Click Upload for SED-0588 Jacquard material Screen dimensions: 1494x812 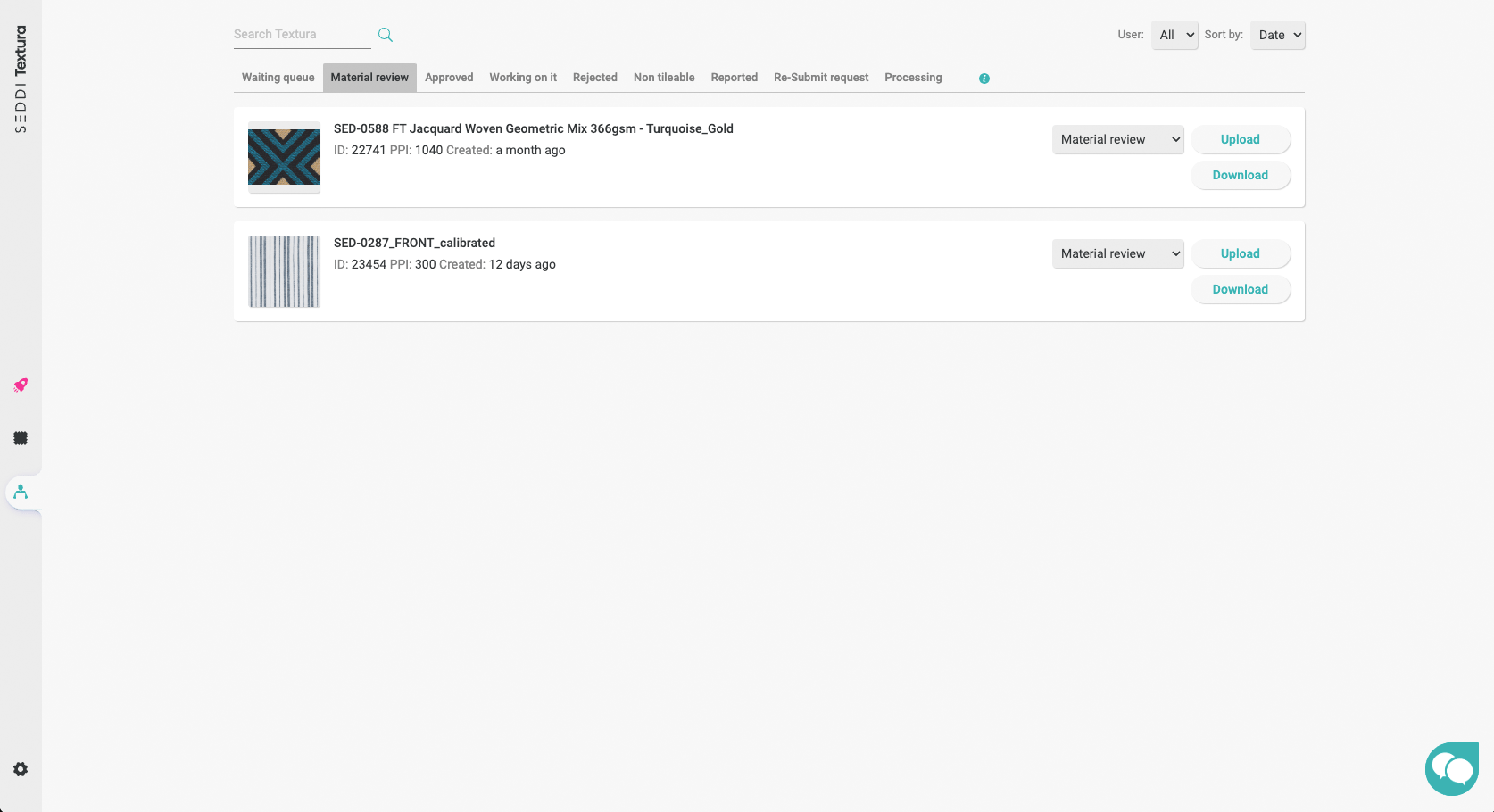(x=1240, y=139)
